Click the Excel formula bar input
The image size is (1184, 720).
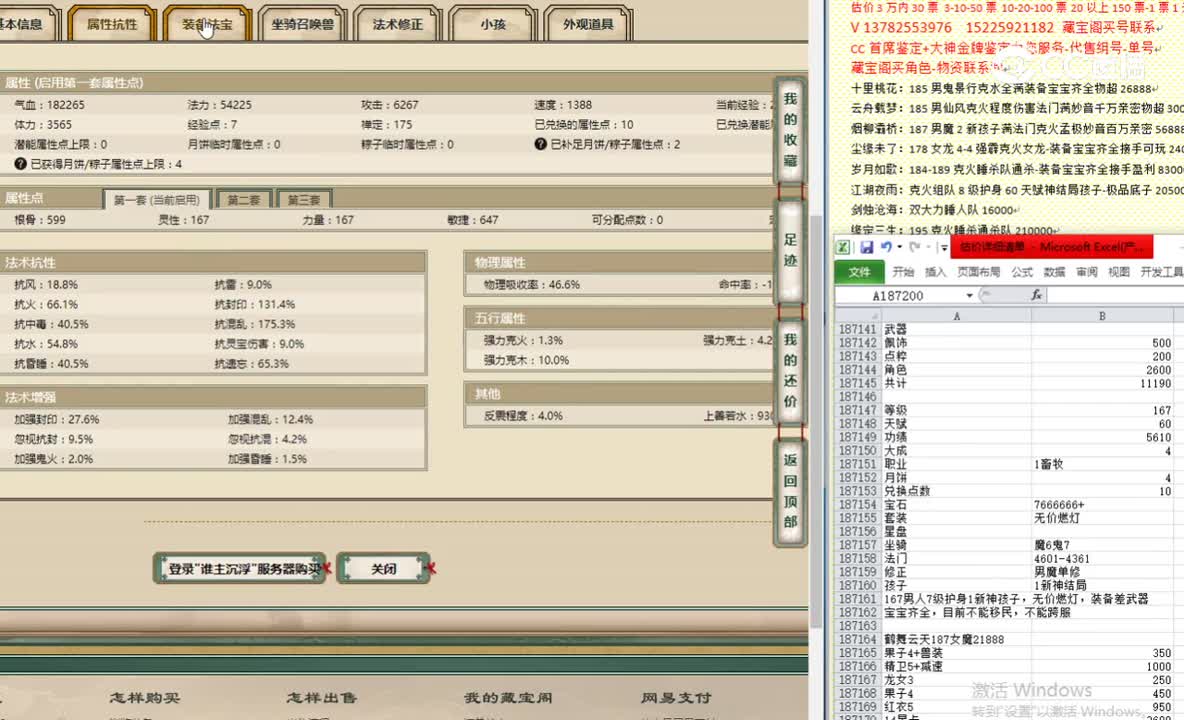(x=1116, y=295)
